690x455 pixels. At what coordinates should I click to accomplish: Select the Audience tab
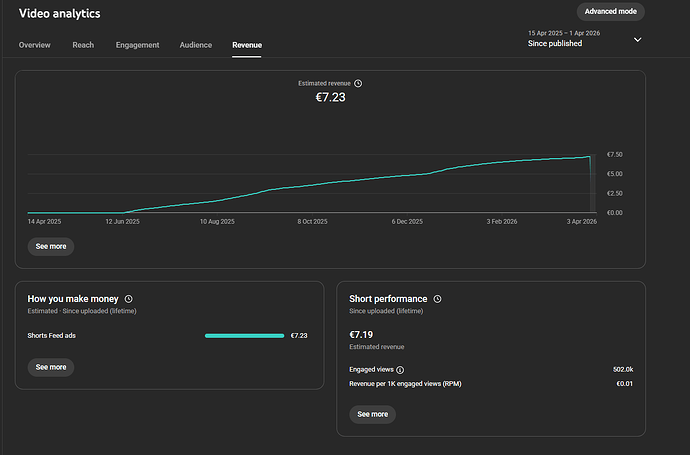point(195,45)
